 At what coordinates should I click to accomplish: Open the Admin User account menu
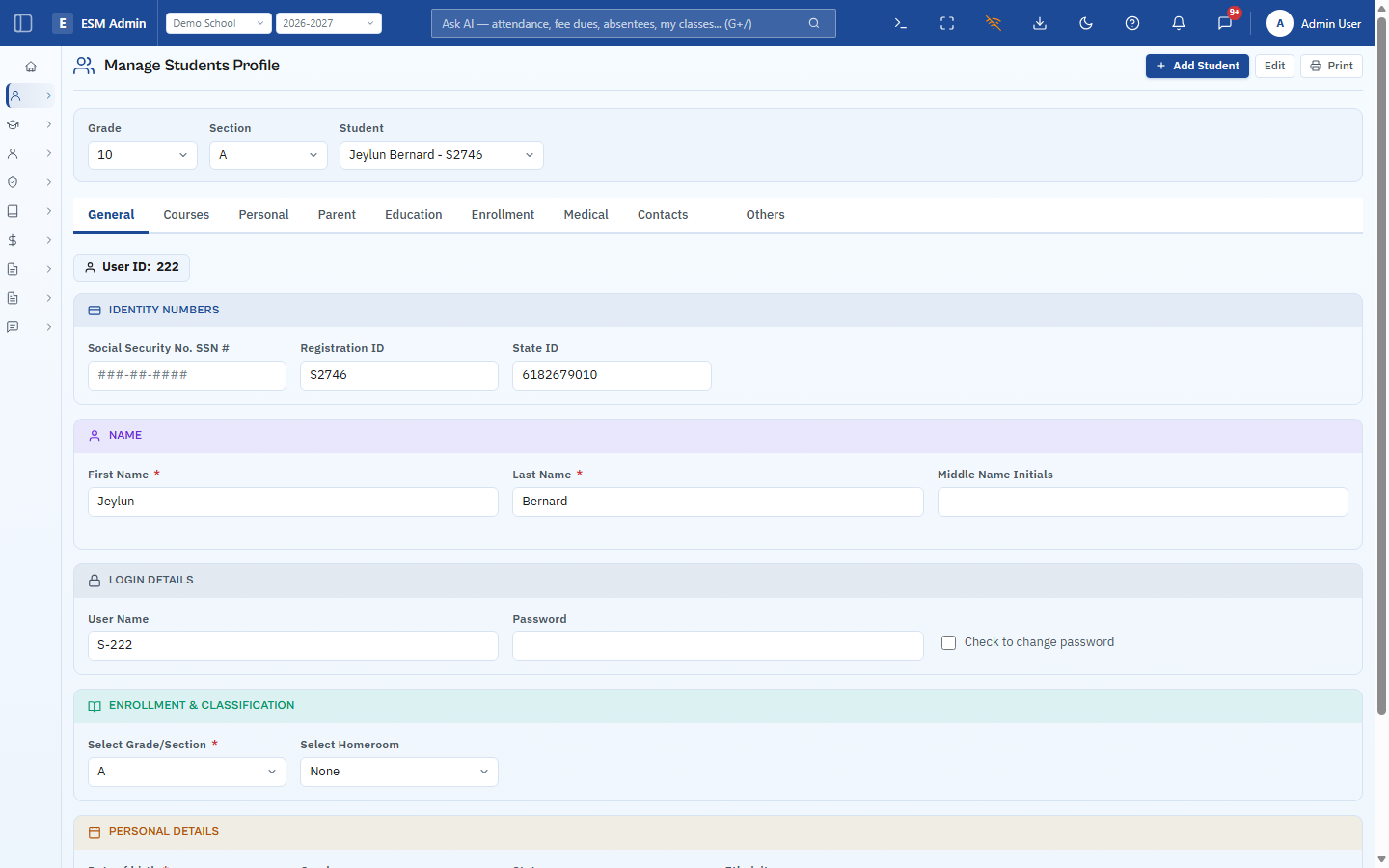(x=1314, y=23)
